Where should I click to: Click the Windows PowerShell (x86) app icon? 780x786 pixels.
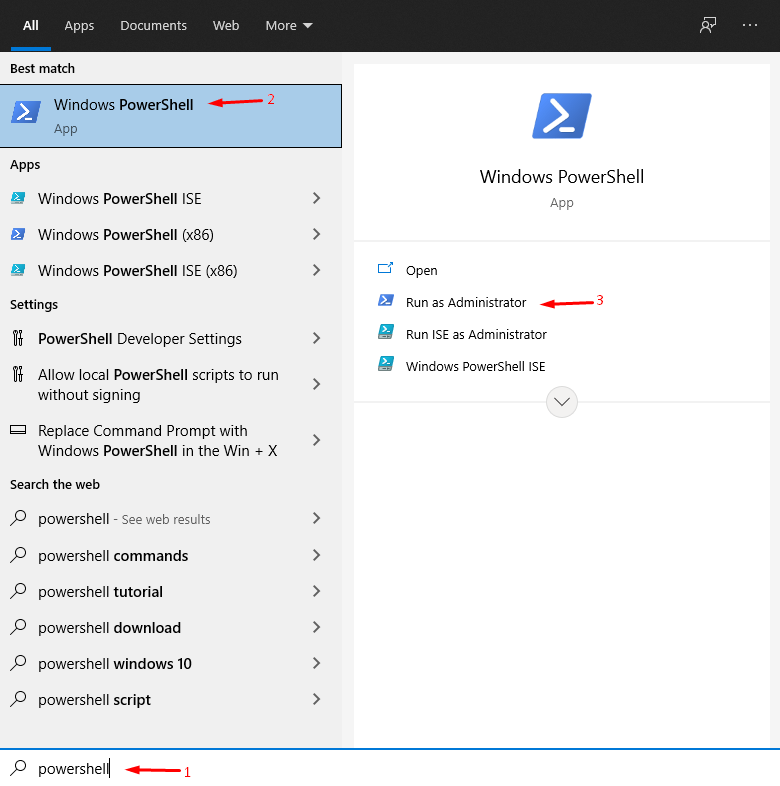18,234
